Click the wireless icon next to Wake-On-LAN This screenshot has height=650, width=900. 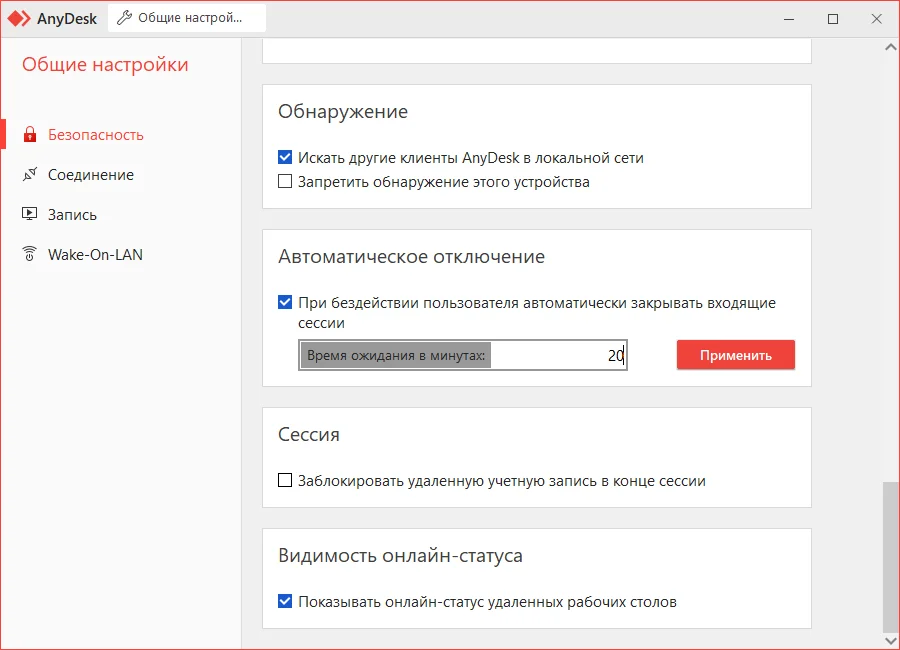(29, 255)
